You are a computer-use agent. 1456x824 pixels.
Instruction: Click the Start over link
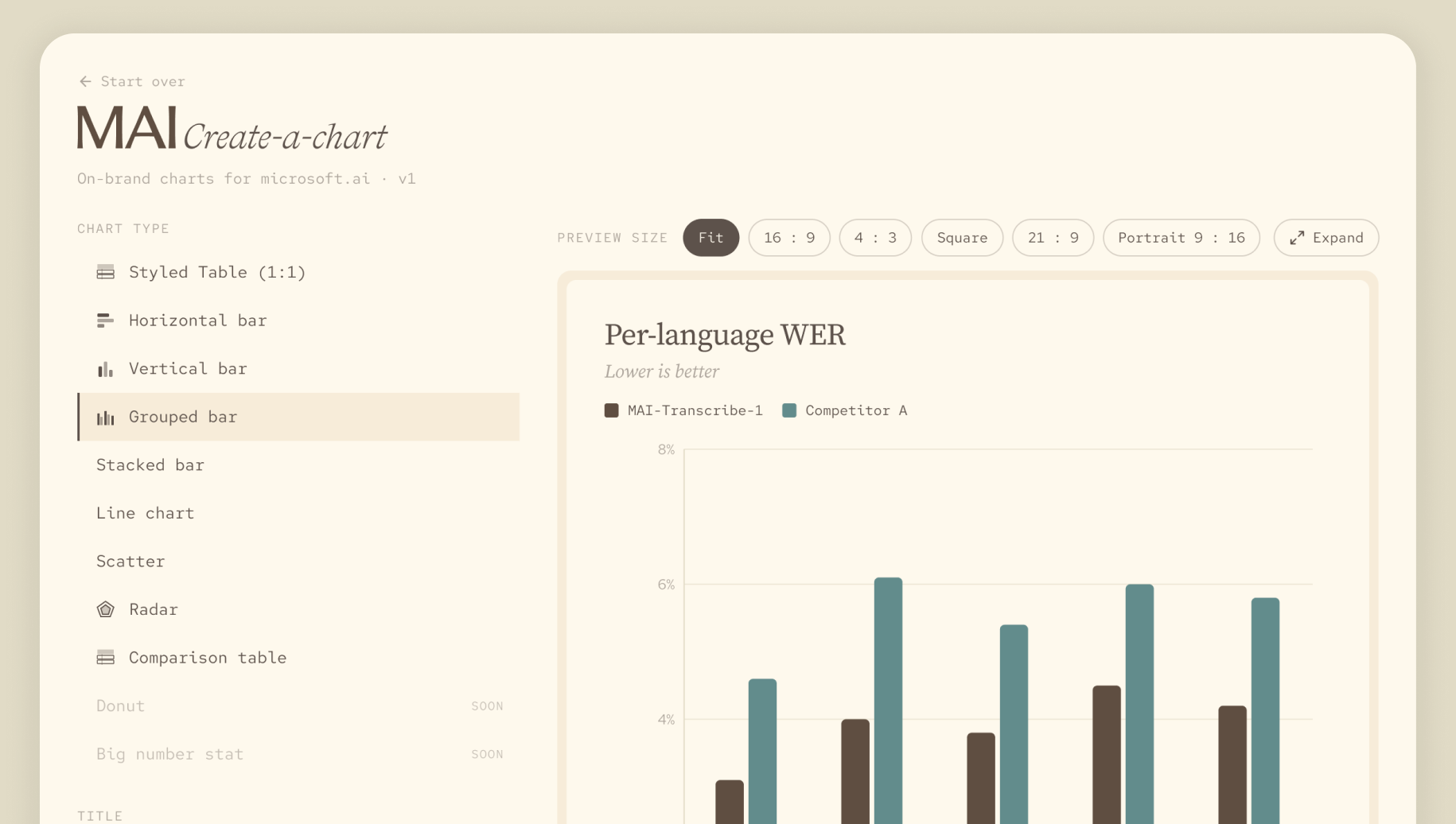tap(132, 81)
